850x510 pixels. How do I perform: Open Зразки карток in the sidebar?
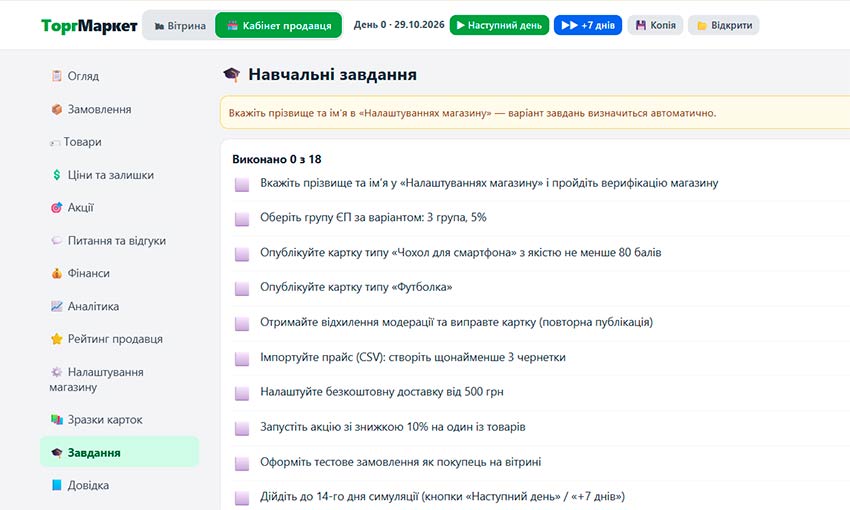click(119, 419)
